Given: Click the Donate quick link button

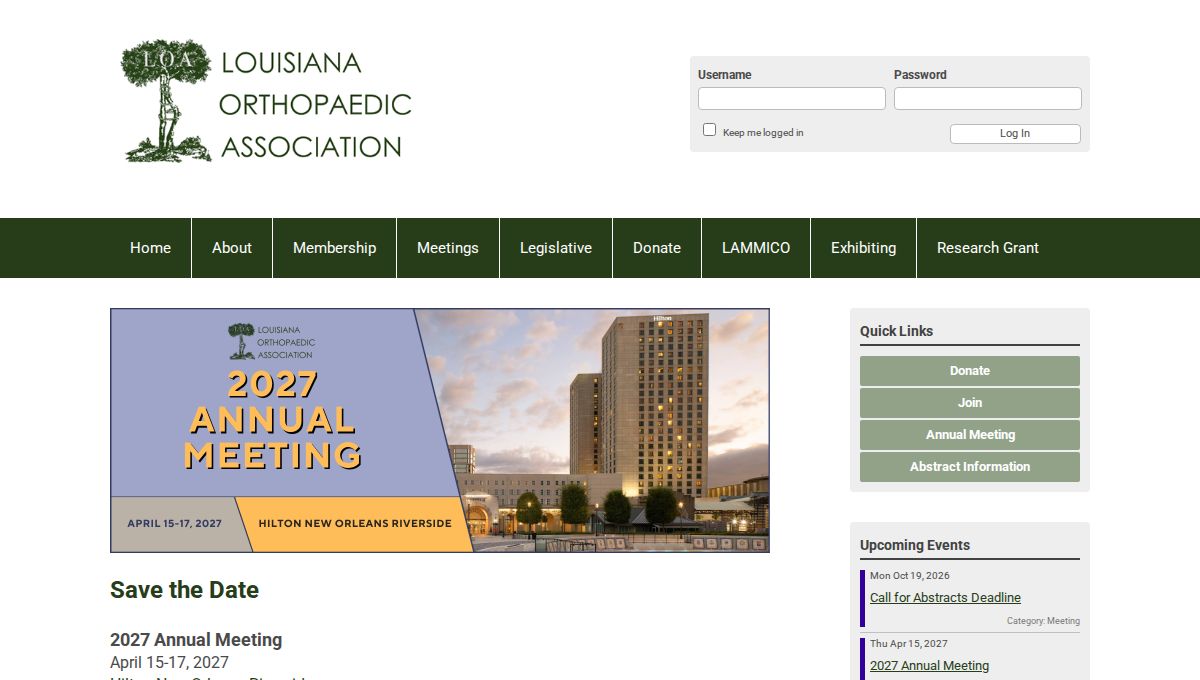Looking at the screenshot, I should coord(970,371).
